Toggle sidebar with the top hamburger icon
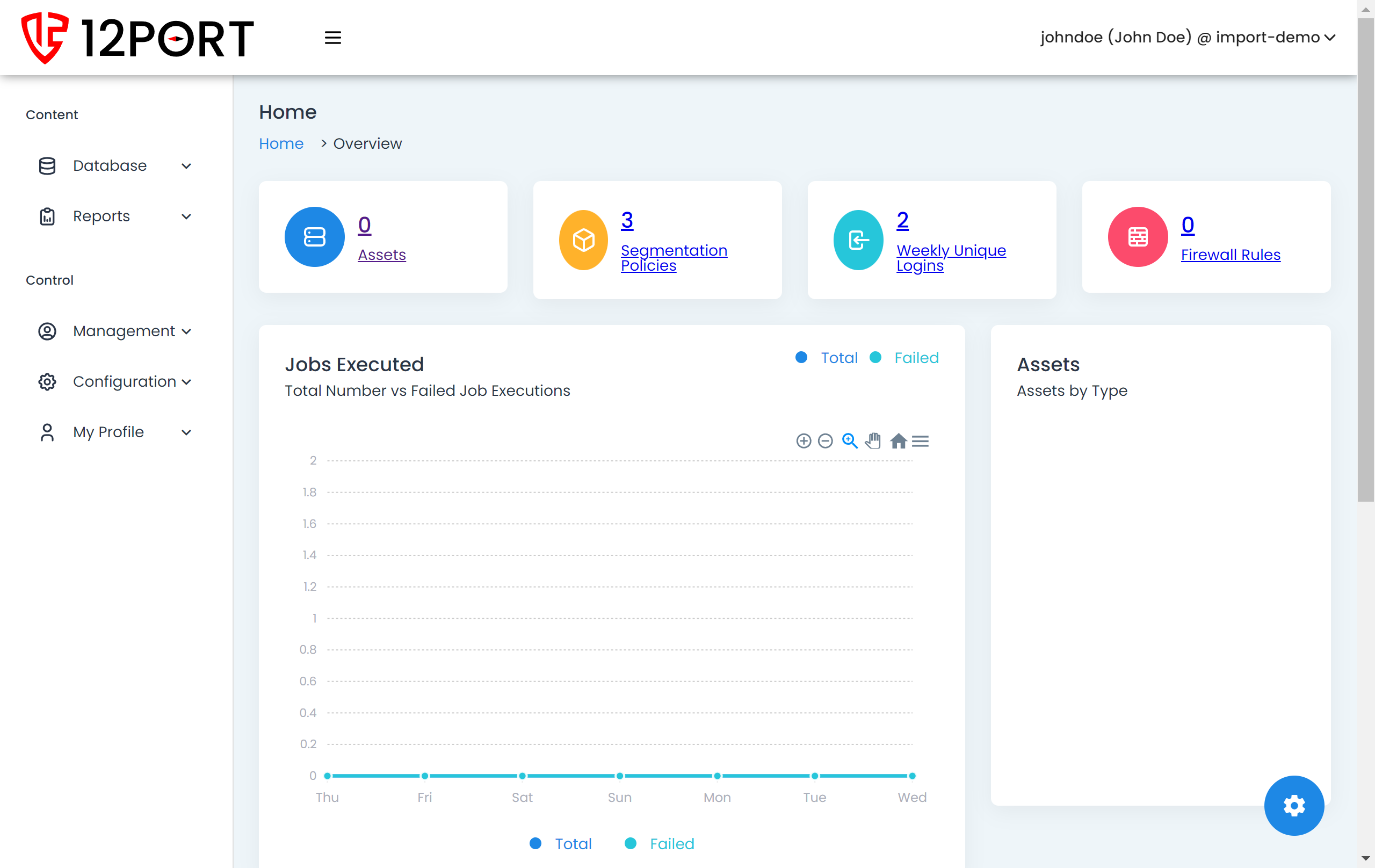The image size is (1375, 868). click(x=333, y=38)
